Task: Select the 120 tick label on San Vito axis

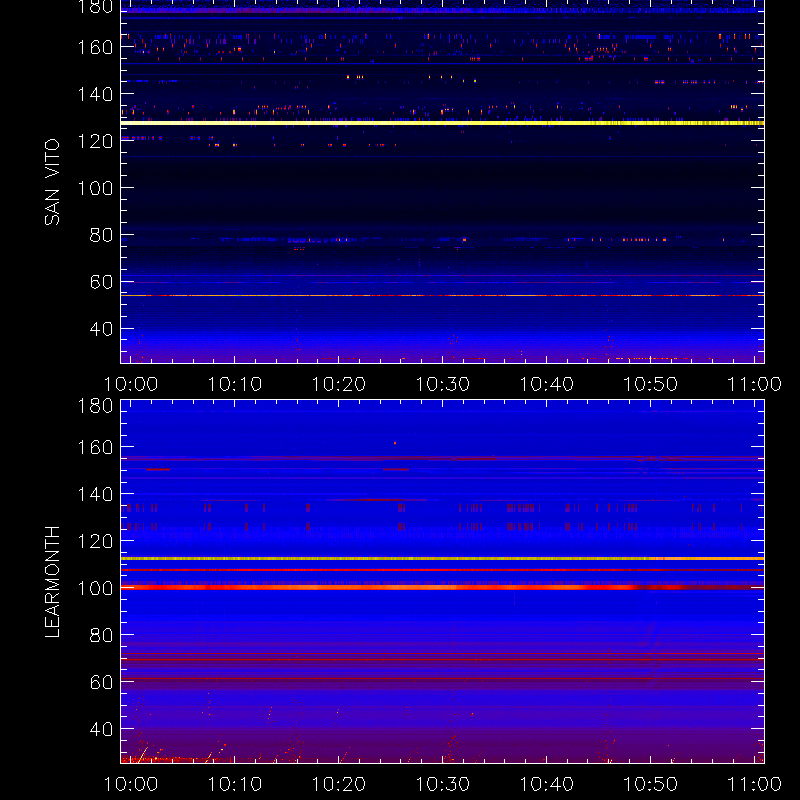Action: 95,141
